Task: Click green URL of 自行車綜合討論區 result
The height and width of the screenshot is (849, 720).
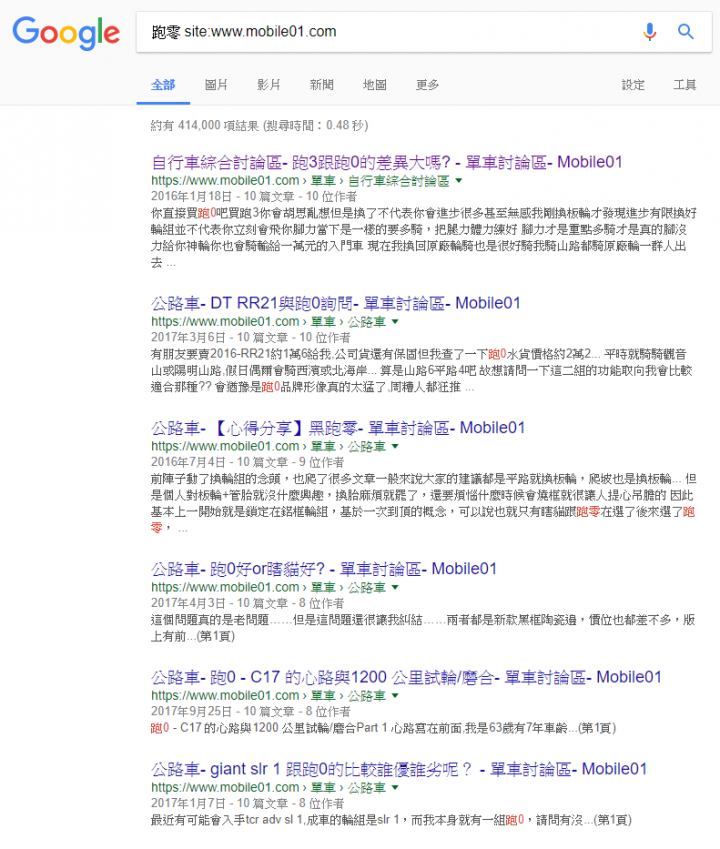Action: [x=300, y=181]
